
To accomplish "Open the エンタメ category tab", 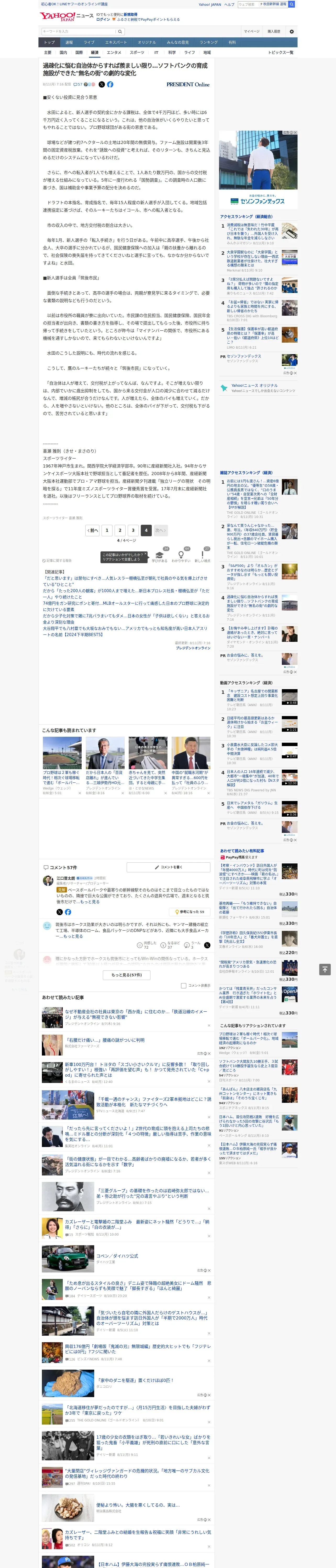I will point(114,52).
